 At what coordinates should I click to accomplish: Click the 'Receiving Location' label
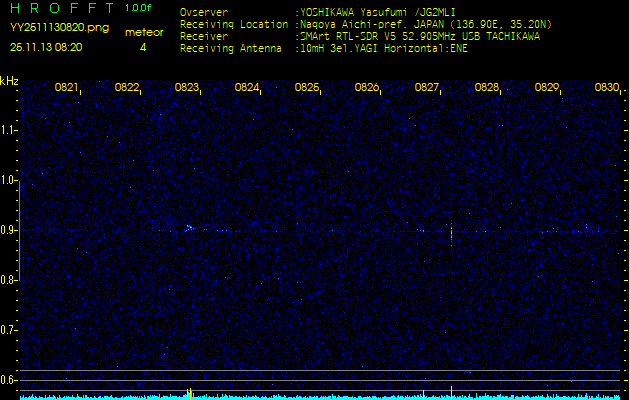[234, 24]
